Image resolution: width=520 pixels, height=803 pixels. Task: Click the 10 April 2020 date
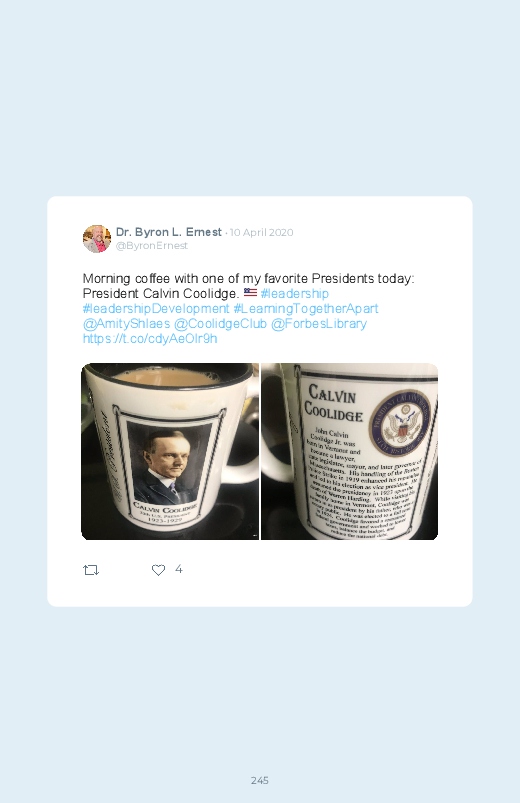pyautogui.click(x=261, y=233)
